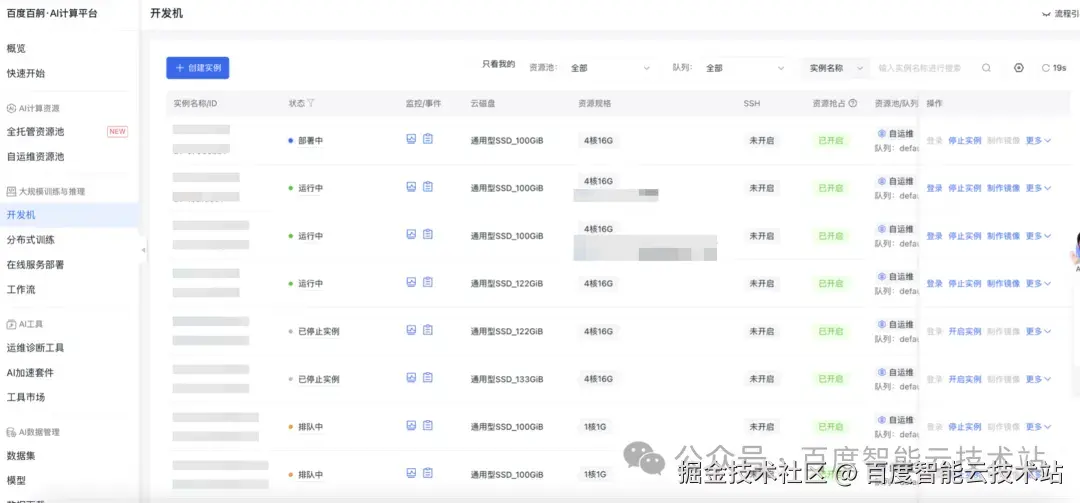Click the 创建实例 button
This screenshot has width=1080, height=503.
[x=198, y=68]
